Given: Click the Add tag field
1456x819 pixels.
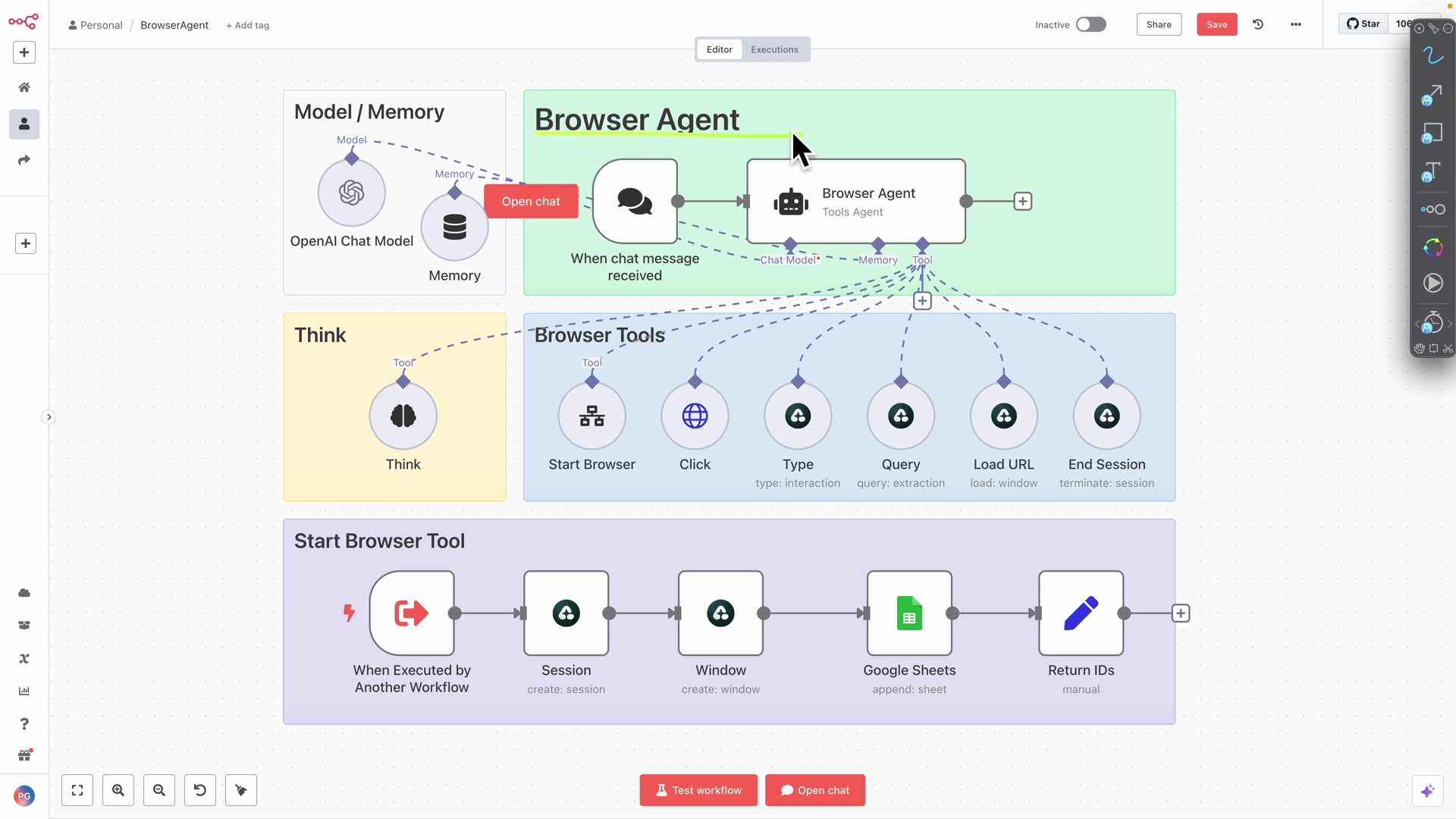Looking at the screenshot, I should [248, 25].
